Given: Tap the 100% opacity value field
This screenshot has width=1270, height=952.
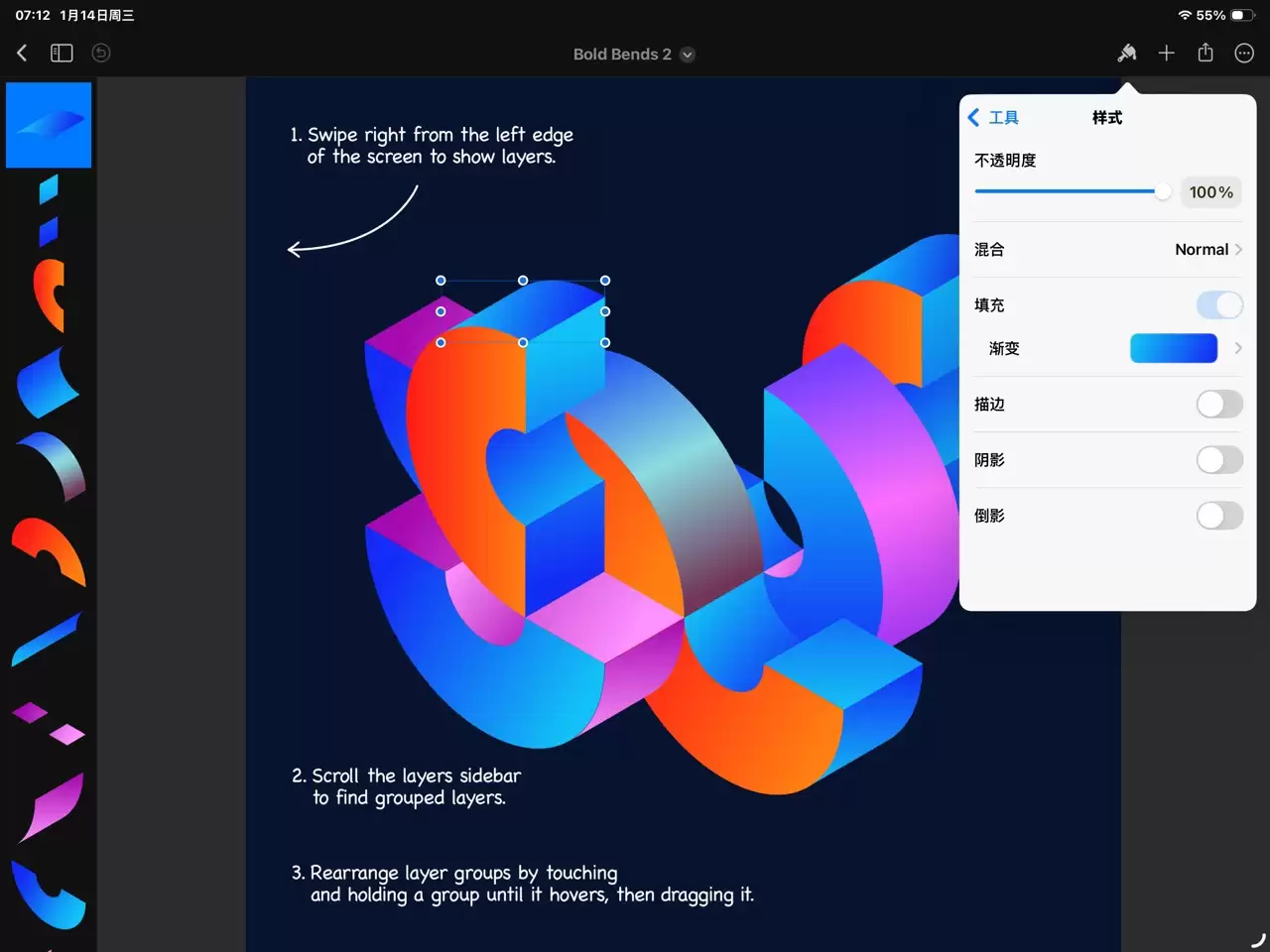Looking at the screenshot, I should [x=1210, y=191].
